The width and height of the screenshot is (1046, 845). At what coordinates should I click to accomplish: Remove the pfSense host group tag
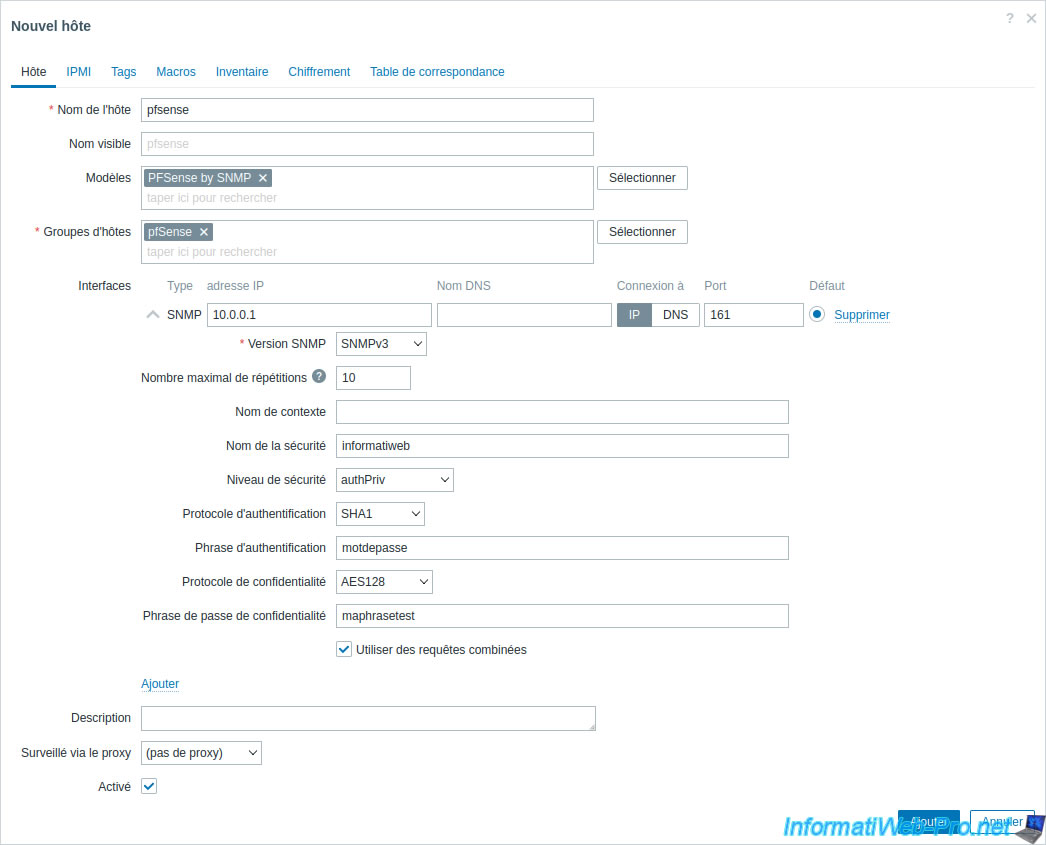tap(203, 232)
